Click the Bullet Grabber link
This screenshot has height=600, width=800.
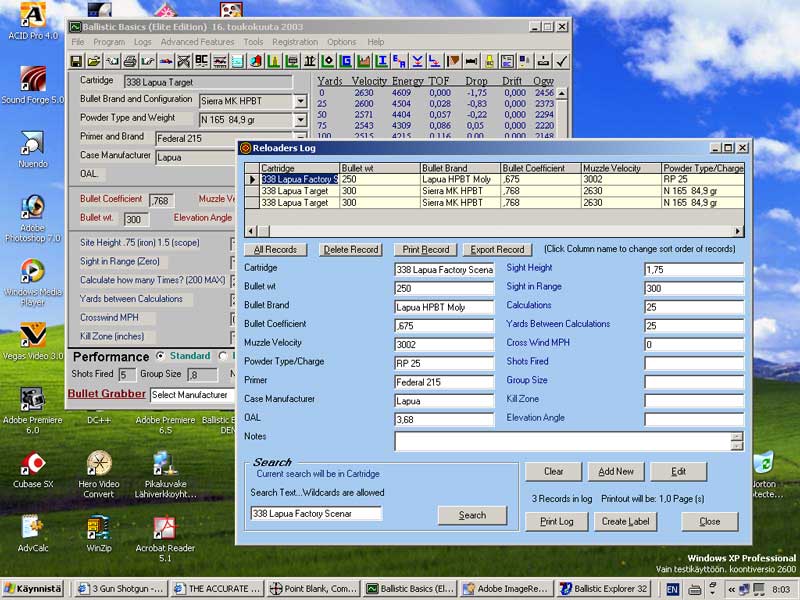pyautogui.click(x=107, y=394)
